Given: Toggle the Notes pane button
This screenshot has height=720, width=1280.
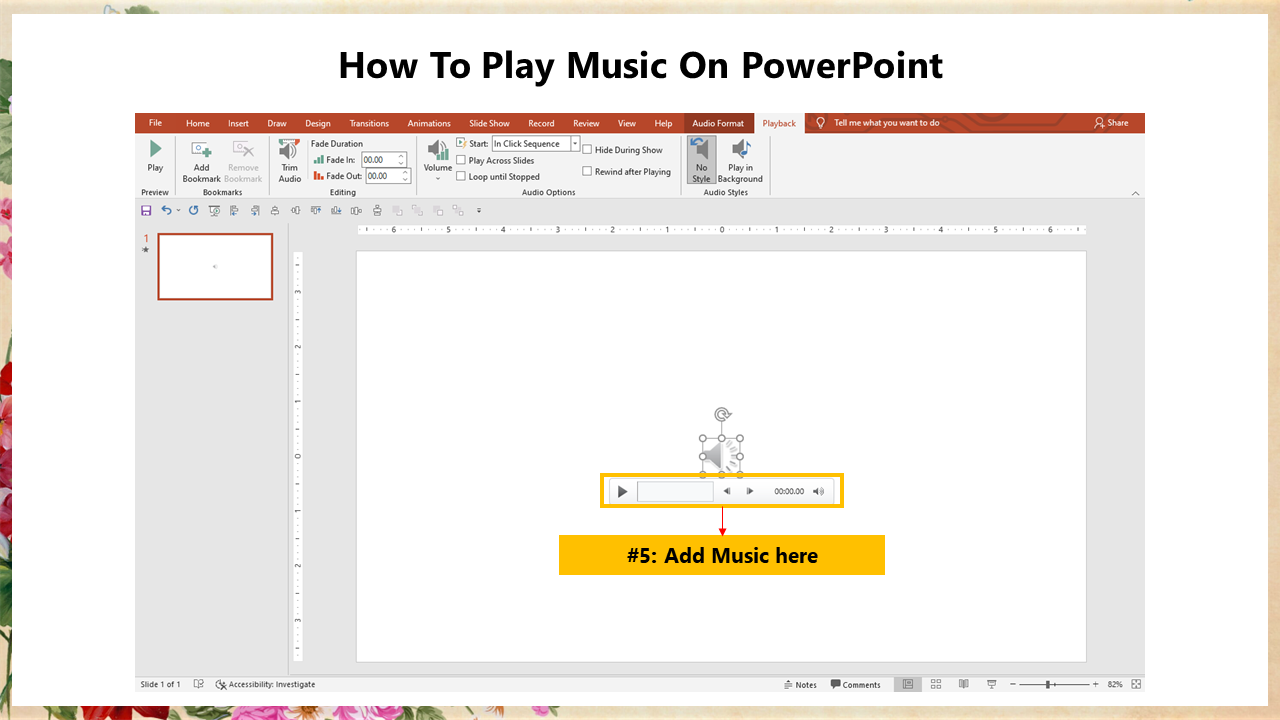Looking at the screenshot, I should pyautogui.click(x=800, y=685).
